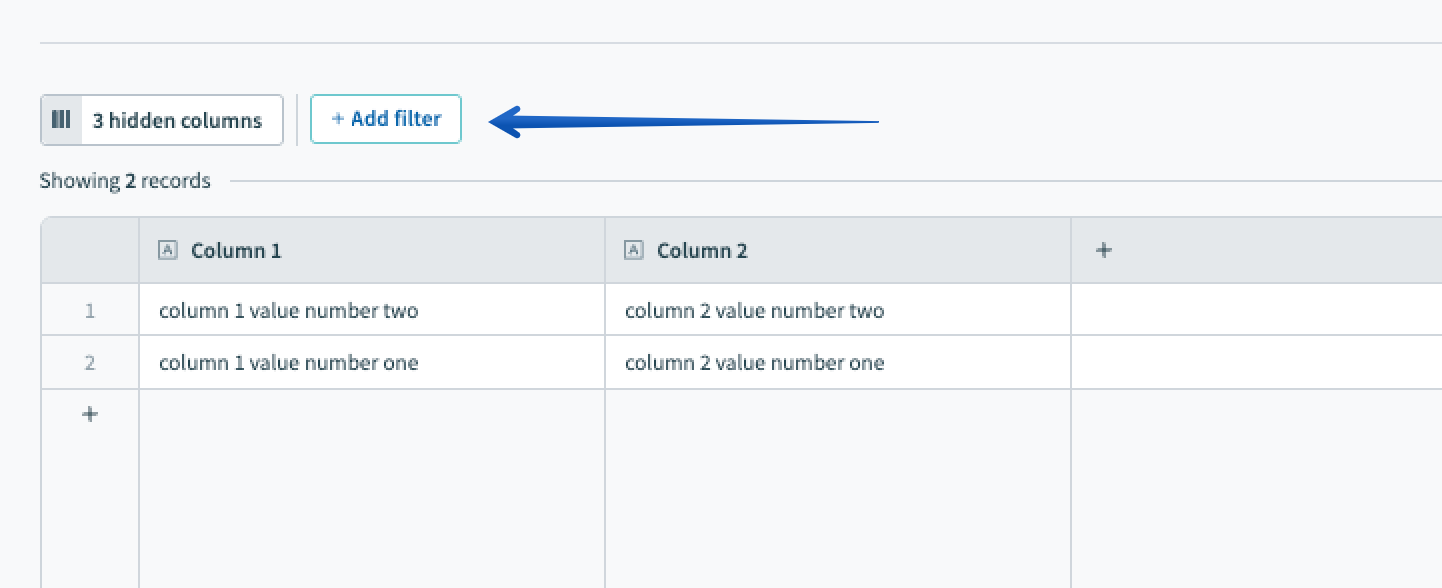Screen dimensions: 1442x588
Task: Click cell 'column 2 value number one'
Action: tap(755, 362)
